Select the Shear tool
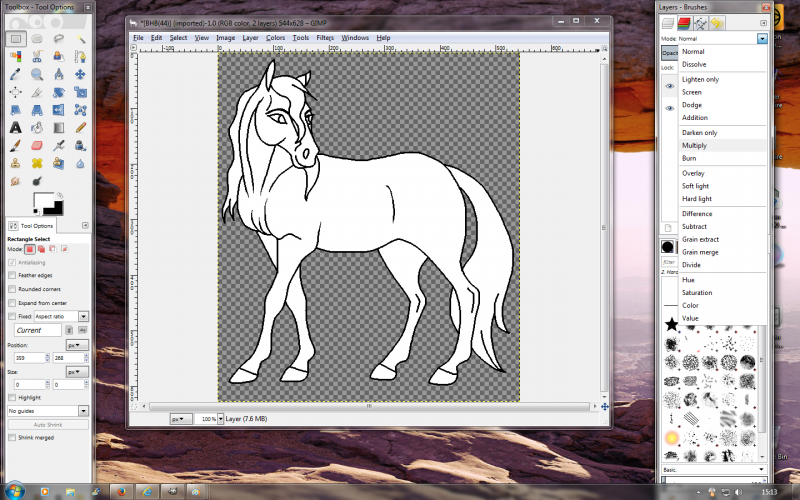Image resolution: width=800 pixels, height=500 pixels. click(x=16, y=110)
